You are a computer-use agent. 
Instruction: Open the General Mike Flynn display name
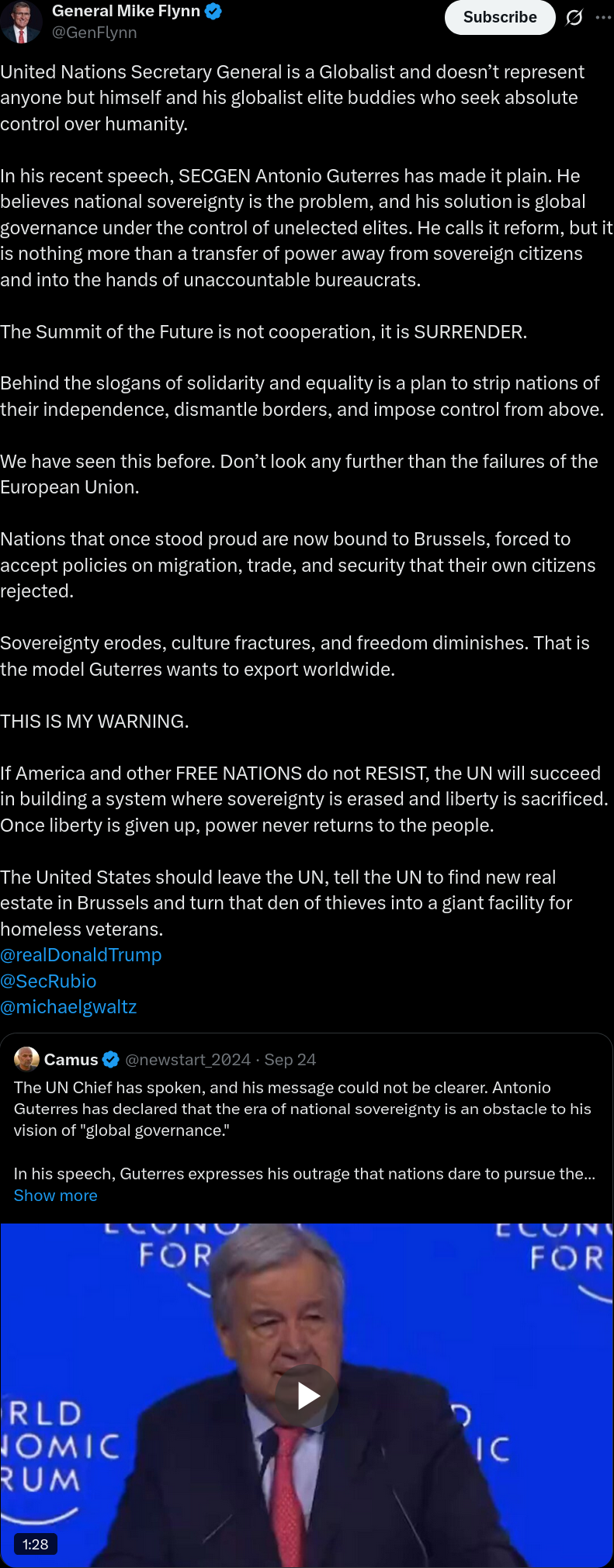(x=126, y=12)
